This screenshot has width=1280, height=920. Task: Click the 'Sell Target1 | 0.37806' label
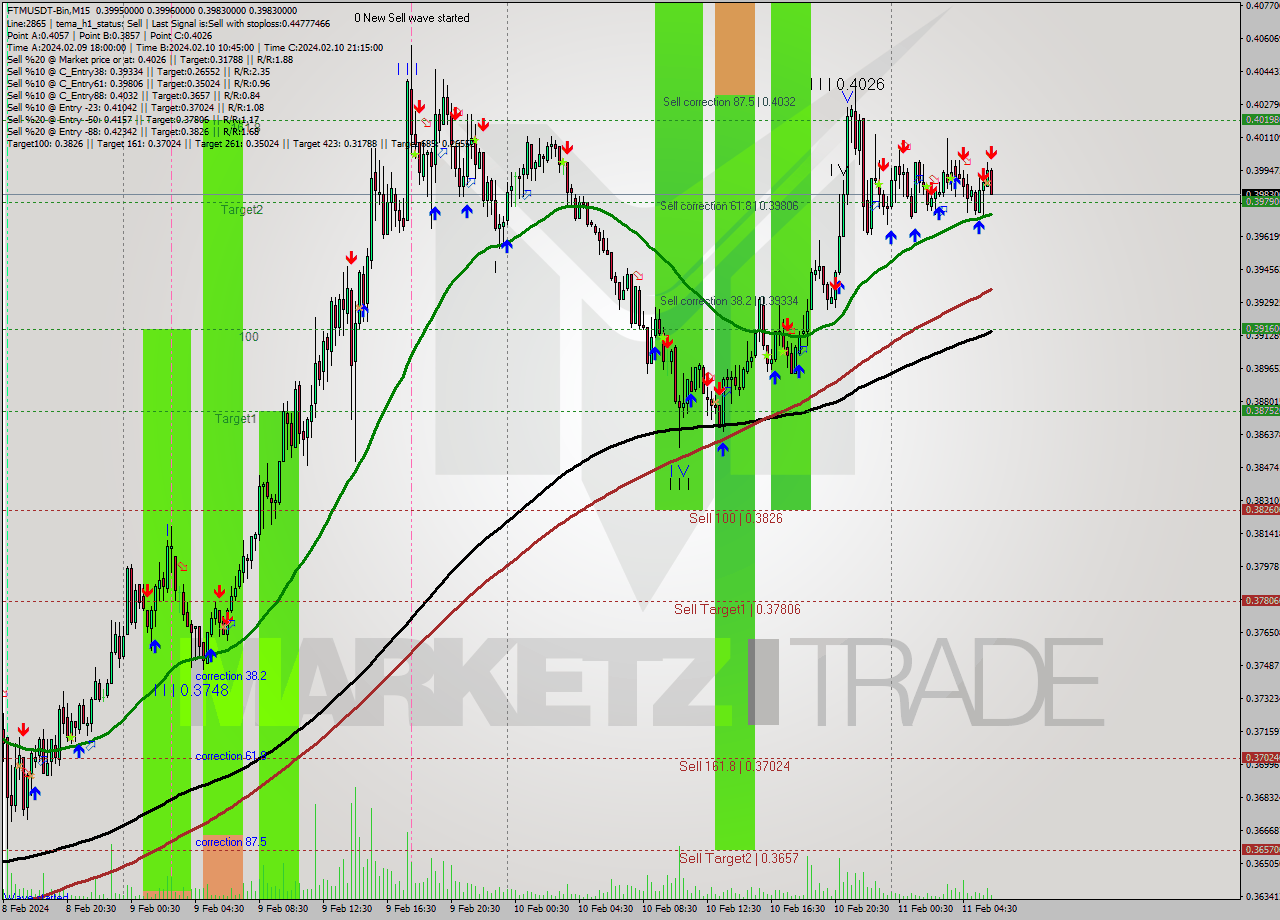click(x=737, y=609)
